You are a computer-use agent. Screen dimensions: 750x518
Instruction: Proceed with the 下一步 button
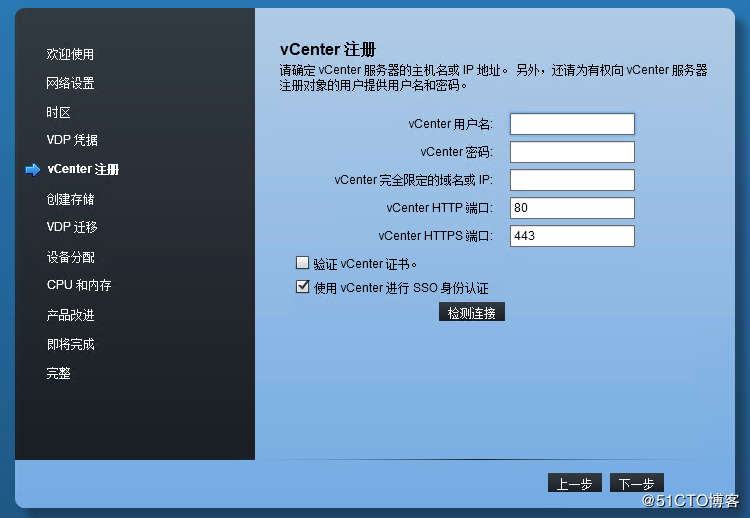pyautogui.click(x=637, y=483)
